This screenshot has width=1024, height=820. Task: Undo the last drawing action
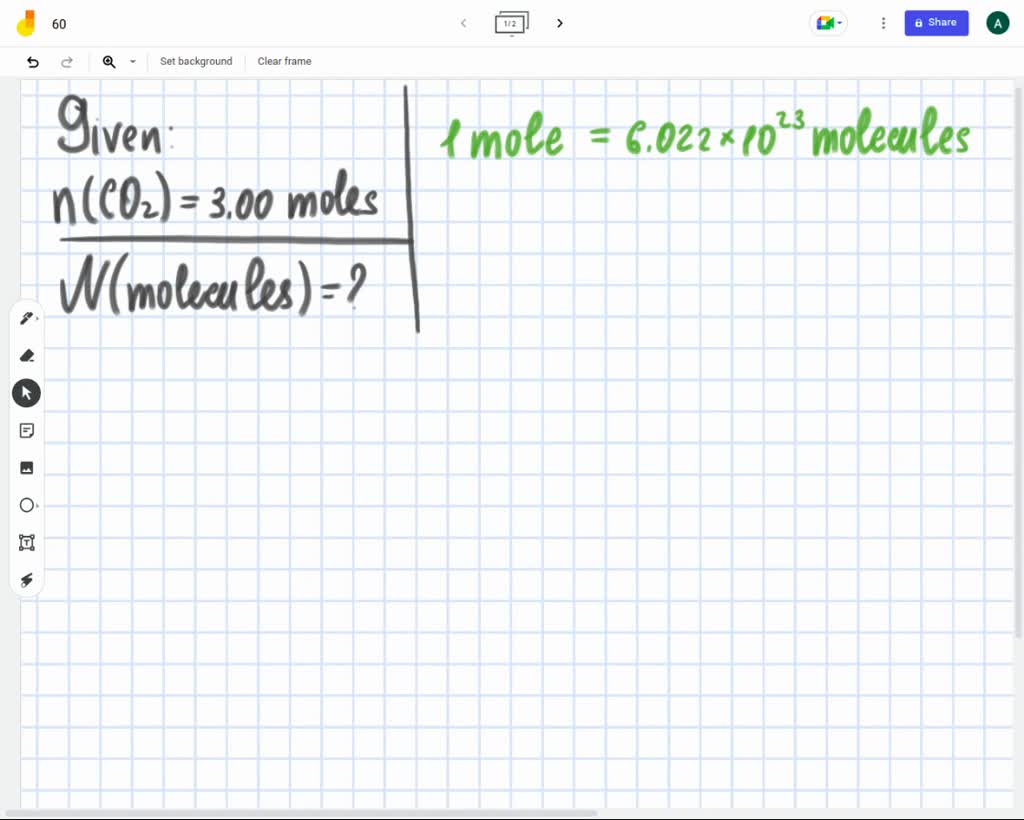tap(31, 62)
